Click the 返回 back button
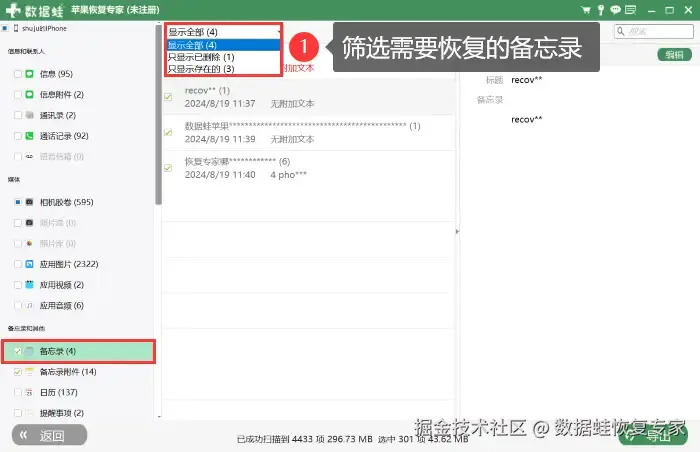 49,435
